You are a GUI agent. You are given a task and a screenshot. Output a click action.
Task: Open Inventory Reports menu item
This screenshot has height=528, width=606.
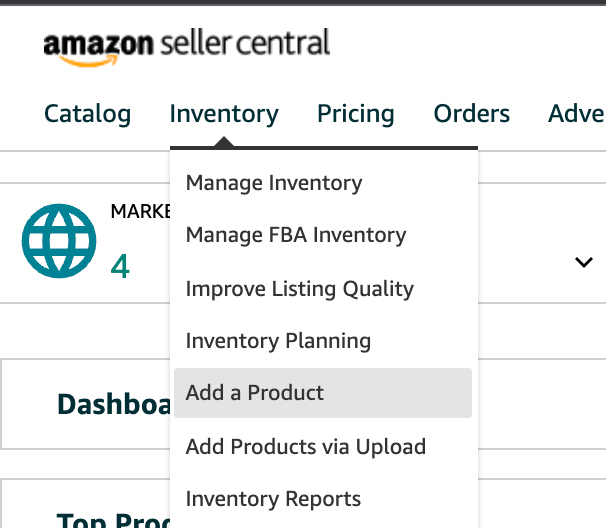point(273,499)
